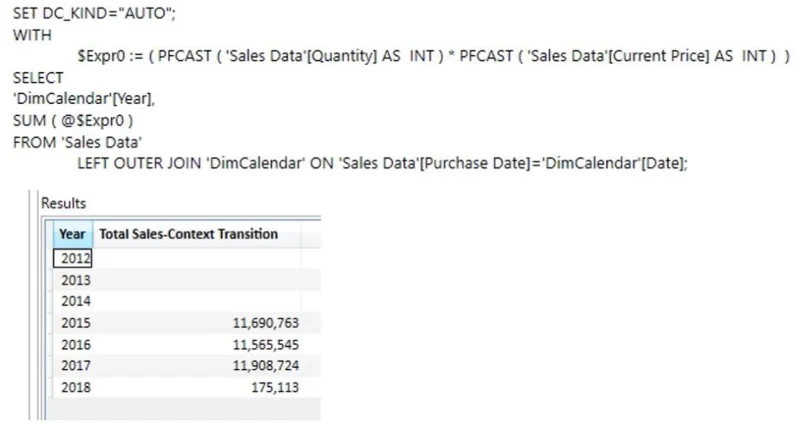
Task: Select the 2014 year cell
Action: (73, 301)
